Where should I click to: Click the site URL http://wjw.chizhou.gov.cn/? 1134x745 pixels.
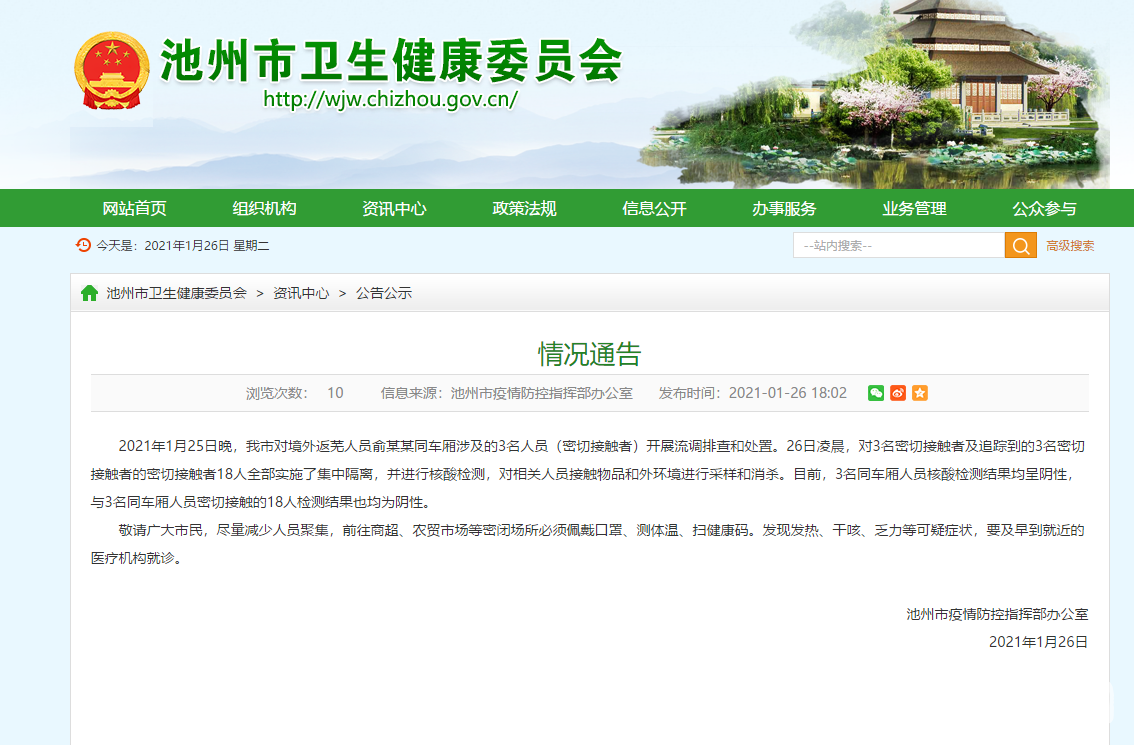(390, 99)
